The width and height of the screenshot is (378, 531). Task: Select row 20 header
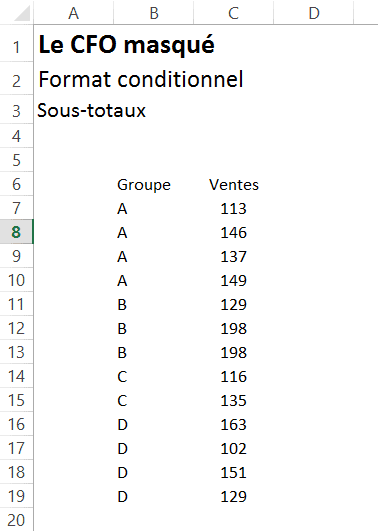click(x=16, y=519)
